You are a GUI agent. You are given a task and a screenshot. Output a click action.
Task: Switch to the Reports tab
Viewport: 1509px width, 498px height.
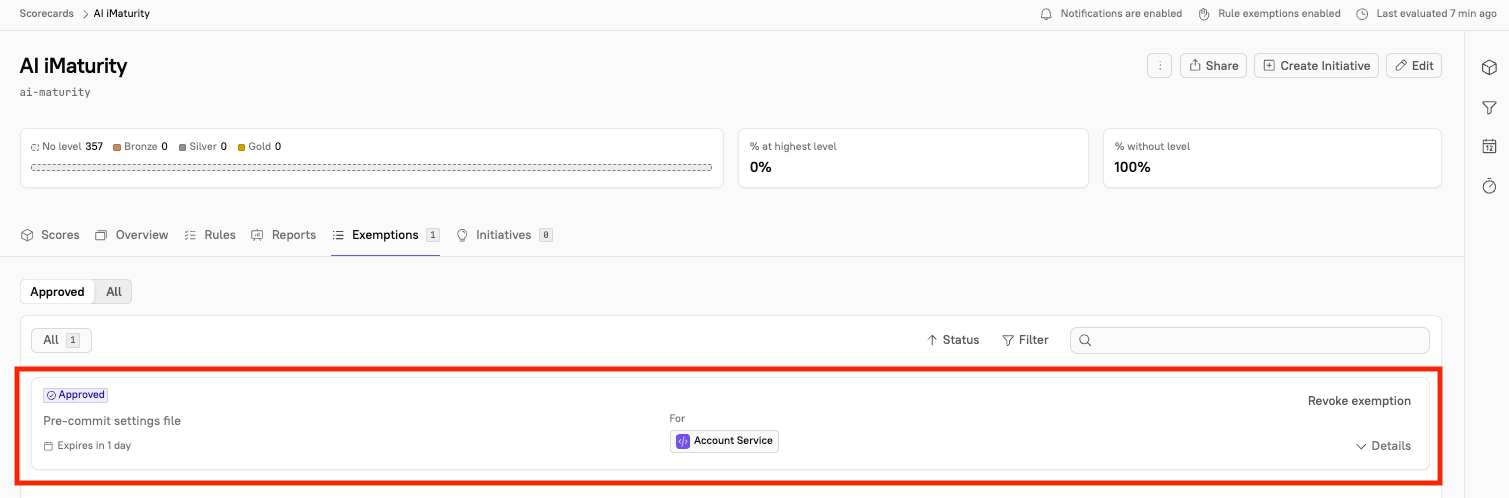pos(283,235)
